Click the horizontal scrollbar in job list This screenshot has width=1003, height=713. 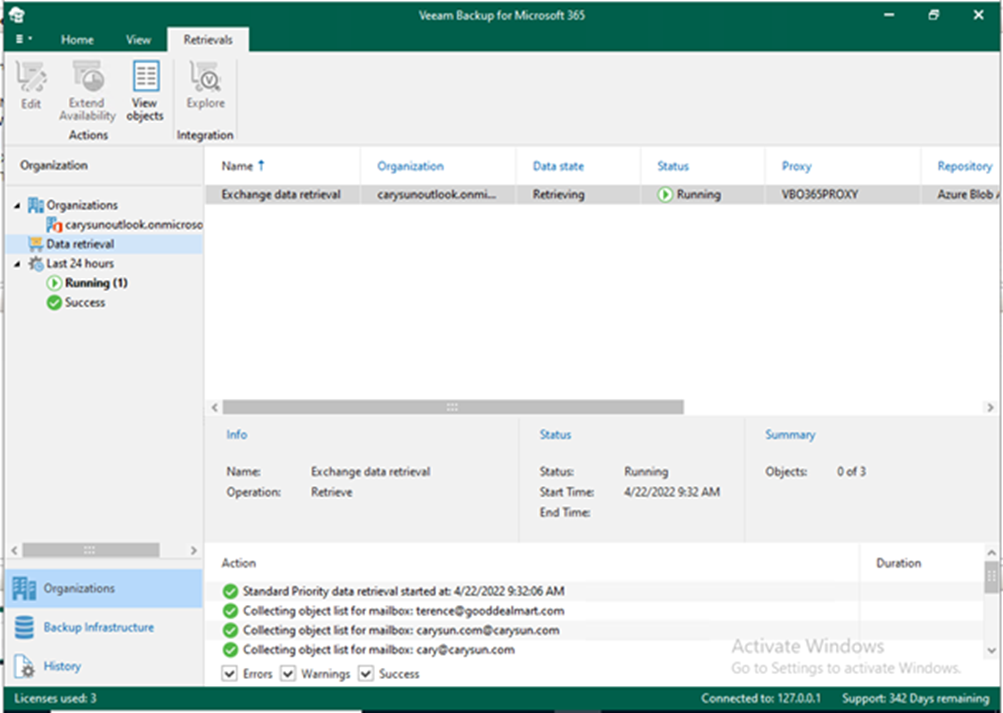click(x=453, y=407)
